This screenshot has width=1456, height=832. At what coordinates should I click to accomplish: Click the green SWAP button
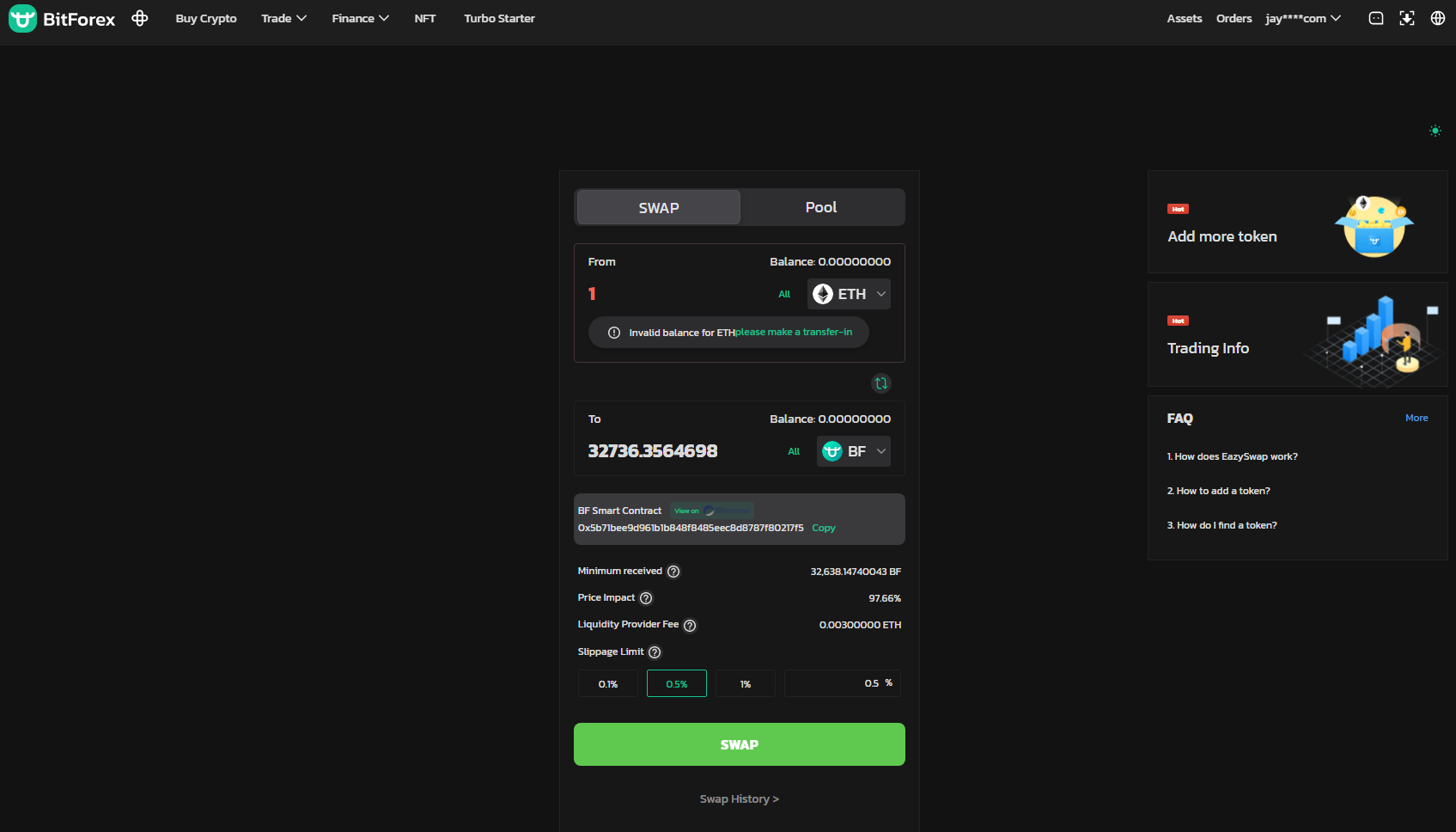click(740, 744)
